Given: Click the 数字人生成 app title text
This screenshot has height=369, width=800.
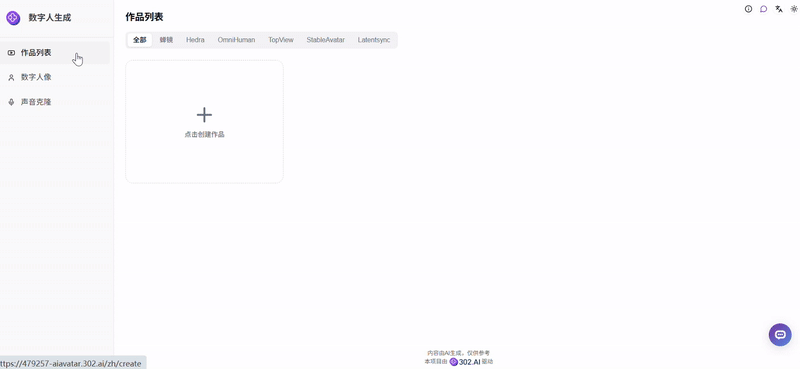Looking at the screenshot, I should 49,18.
